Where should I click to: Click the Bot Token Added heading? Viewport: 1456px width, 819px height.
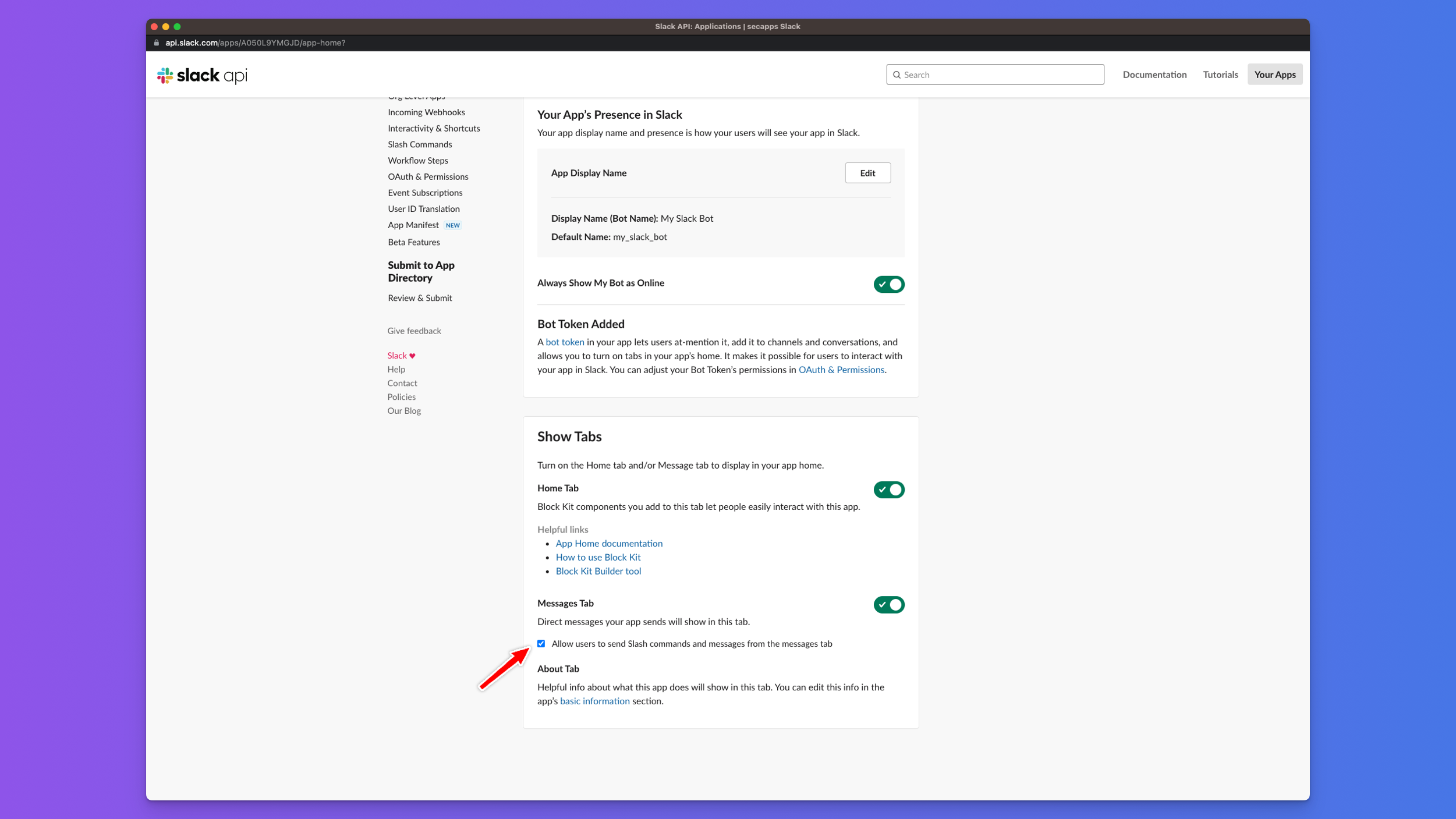(580, 324)
